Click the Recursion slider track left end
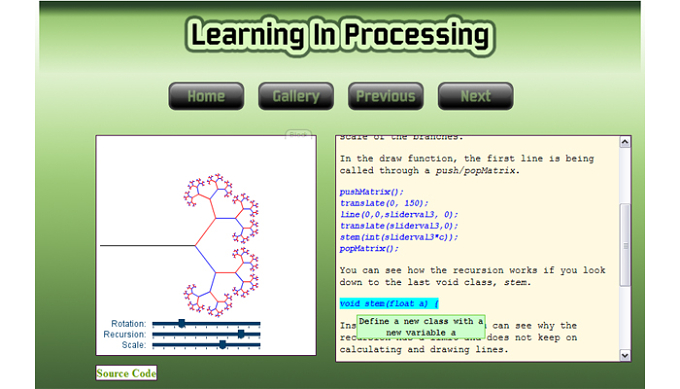 [x=155, y=334]
